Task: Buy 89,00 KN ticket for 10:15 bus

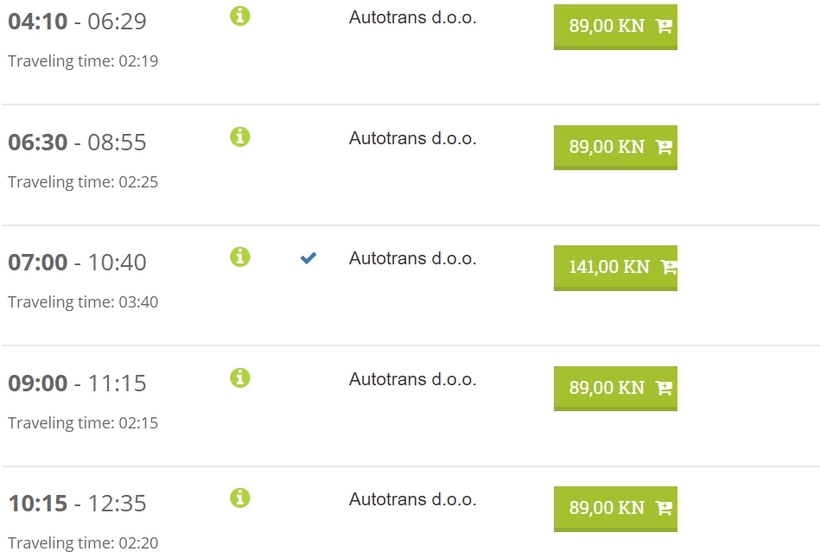Action: point(616,508)
